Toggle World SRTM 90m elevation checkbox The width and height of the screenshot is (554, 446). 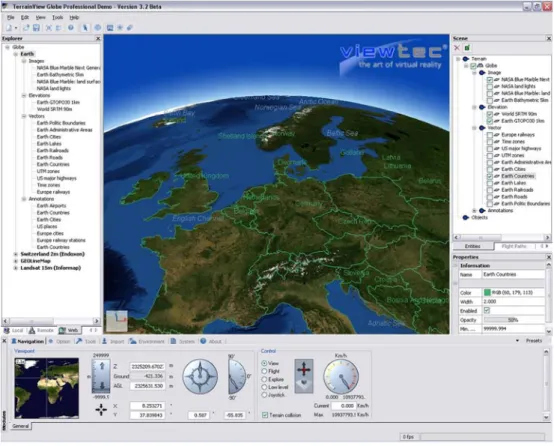coord(490,114)
